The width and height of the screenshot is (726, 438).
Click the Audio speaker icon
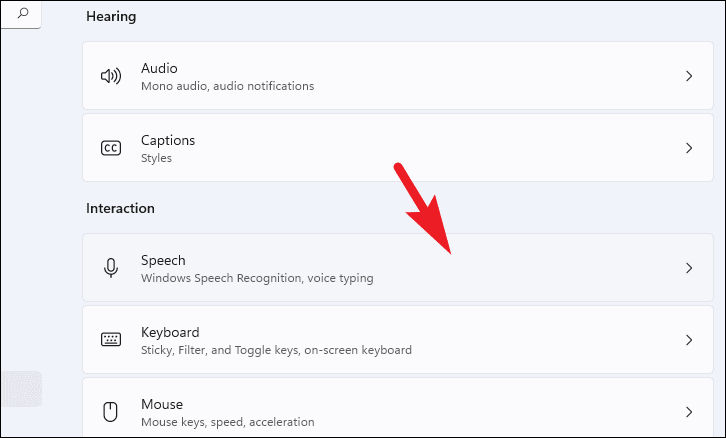coord(111,76)
